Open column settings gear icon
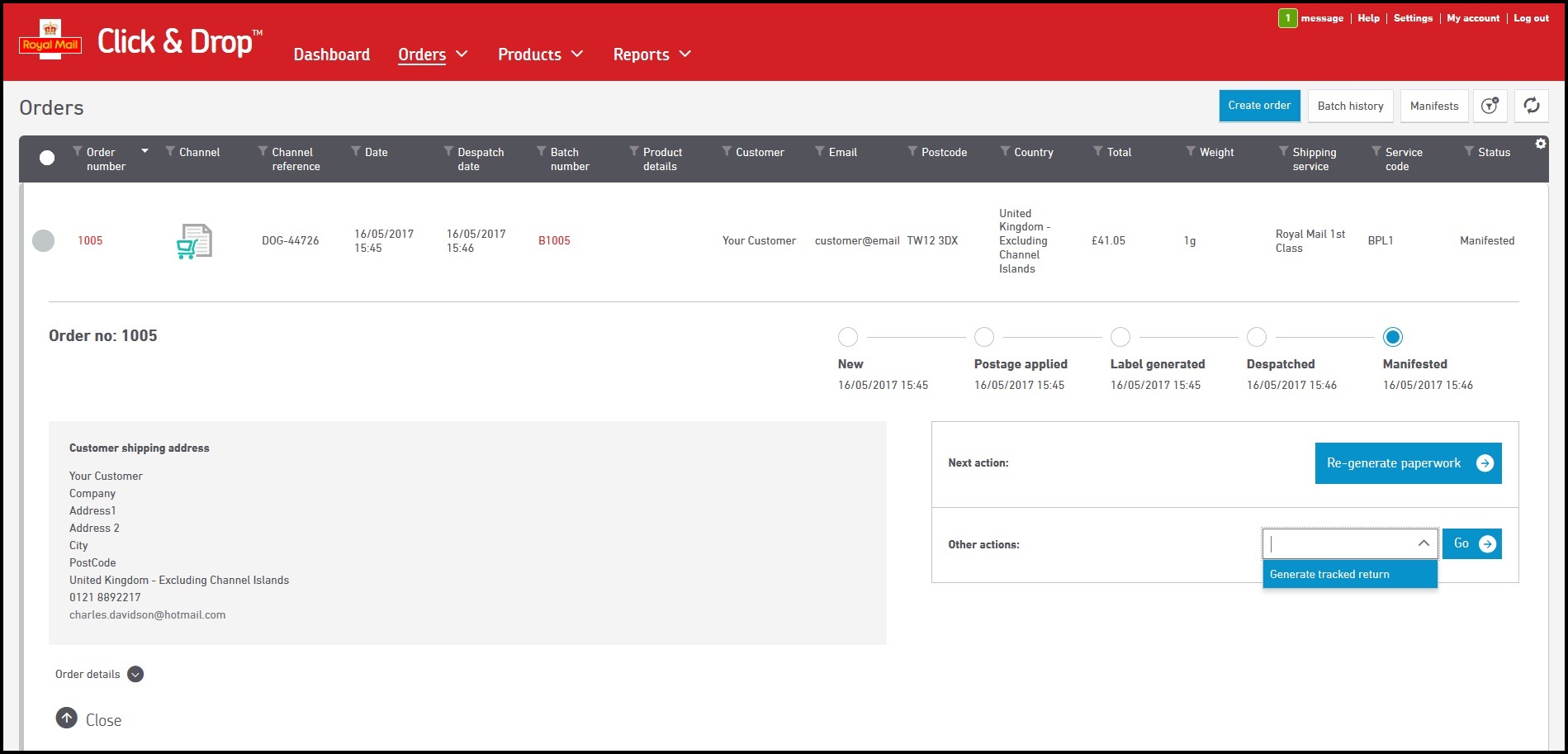The height and width of the screenshot is (754, 1568). pos(1540,144)
